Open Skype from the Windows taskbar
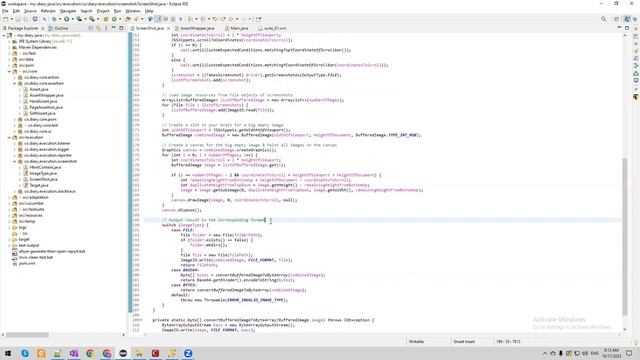This screenshot has width=640, height=360. click(25, 353)
